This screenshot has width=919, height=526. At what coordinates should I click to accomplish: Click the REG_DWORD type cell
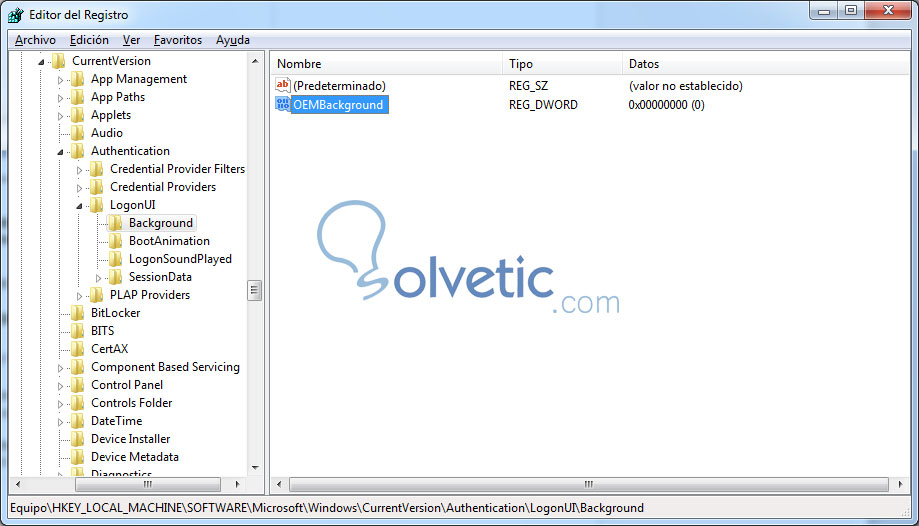[543, 105]
